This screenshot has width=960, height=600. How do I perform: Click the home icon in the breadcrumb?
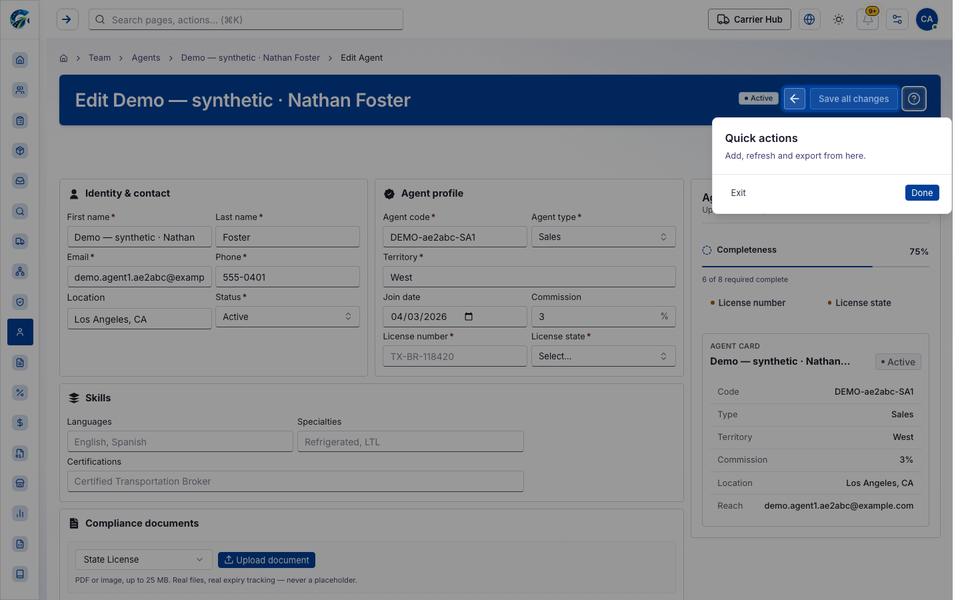point(64,58)
